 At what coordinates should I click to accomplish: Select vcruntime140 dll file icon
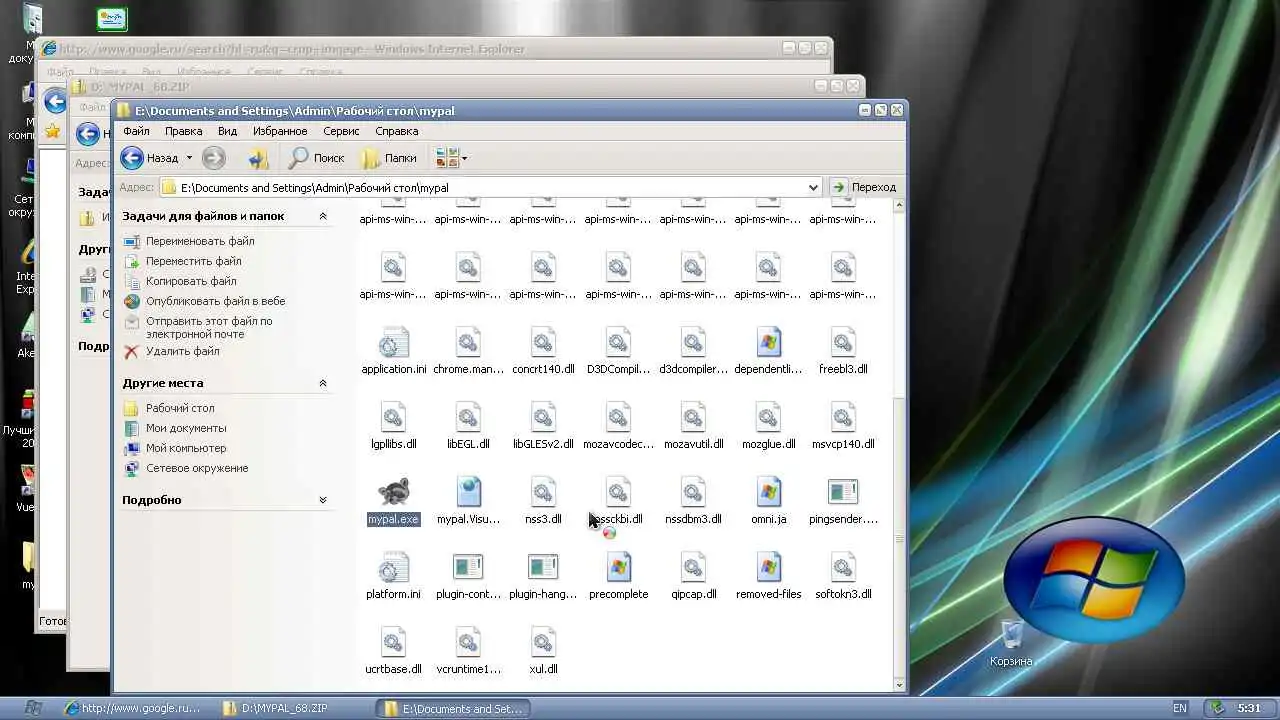(x=468, y=641)
